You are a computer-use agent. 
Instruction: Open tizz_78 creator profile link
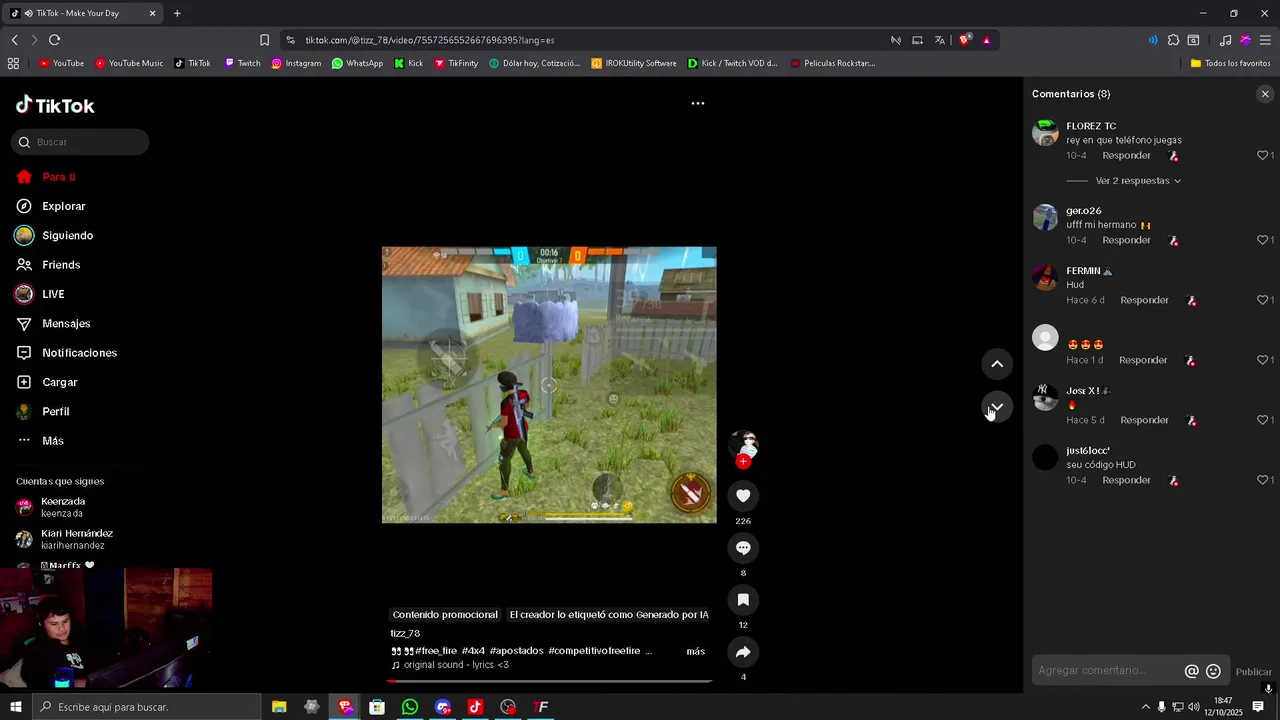405,633
